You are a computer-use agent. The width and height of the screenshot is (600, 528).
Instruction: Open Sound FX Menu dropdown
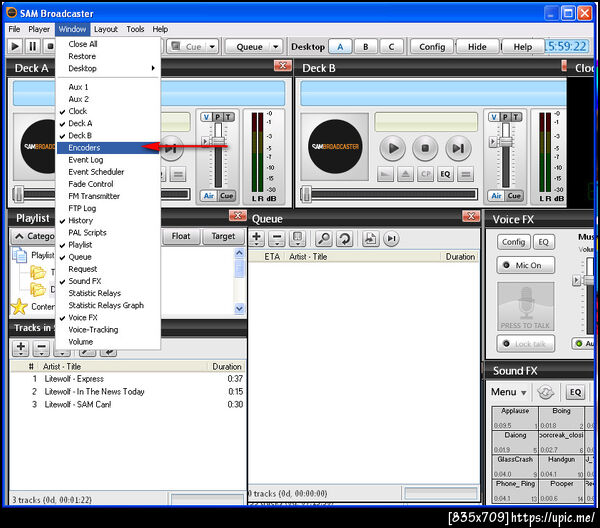click(509, 392)
